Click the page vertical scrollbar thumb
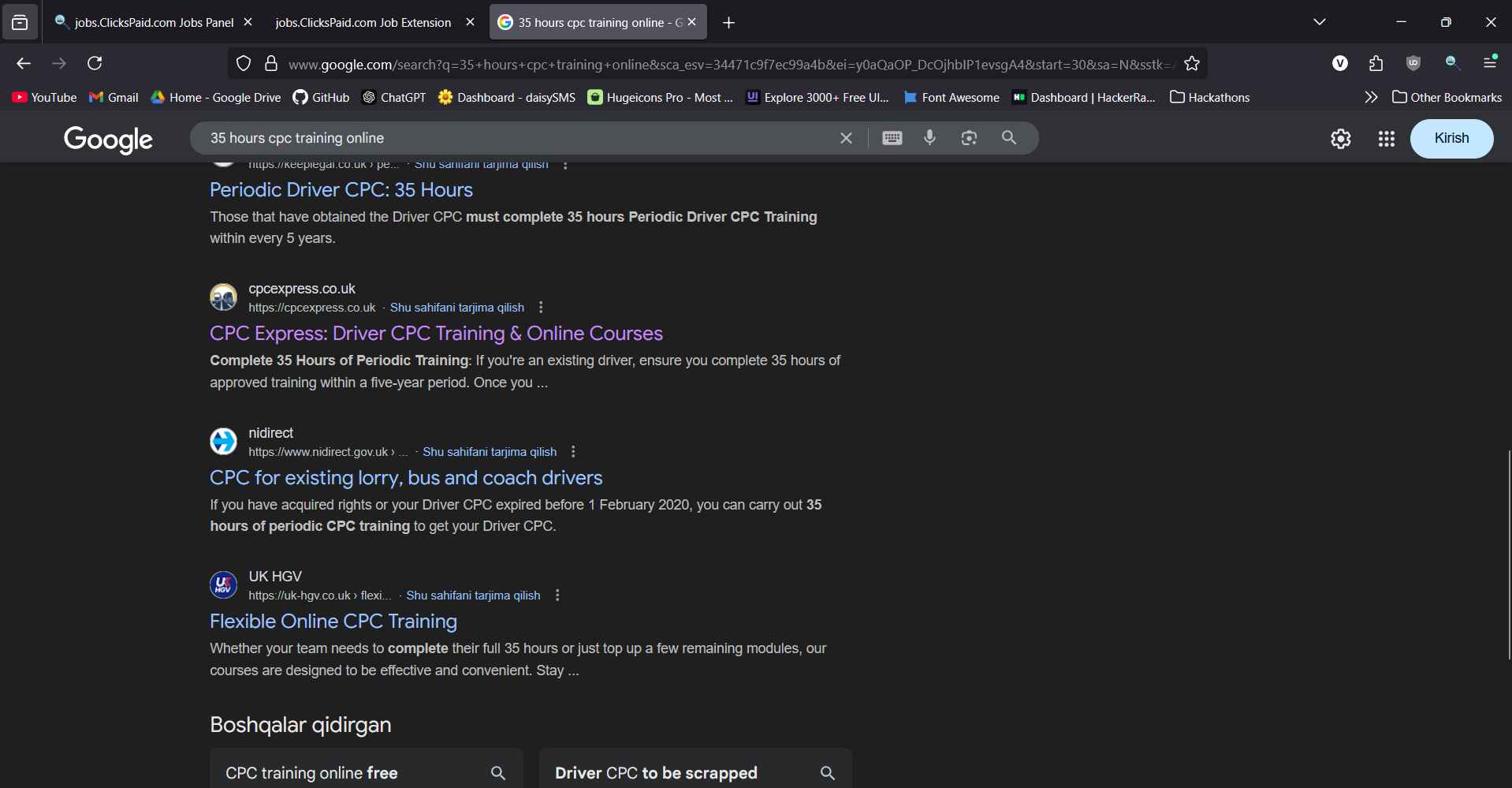The image size is (1512, 788). tap(1509, 555)
